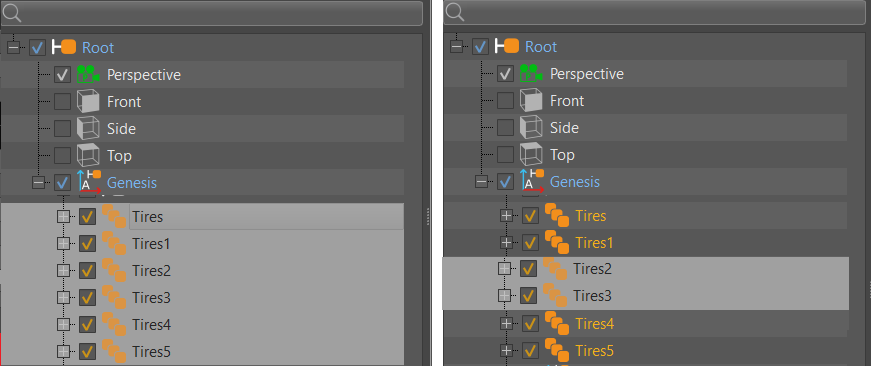Toggle the Tires5 checkbox in right panel
Image resolution: width=871 pixels, height=366 pixels.
[x=530, y=350]
